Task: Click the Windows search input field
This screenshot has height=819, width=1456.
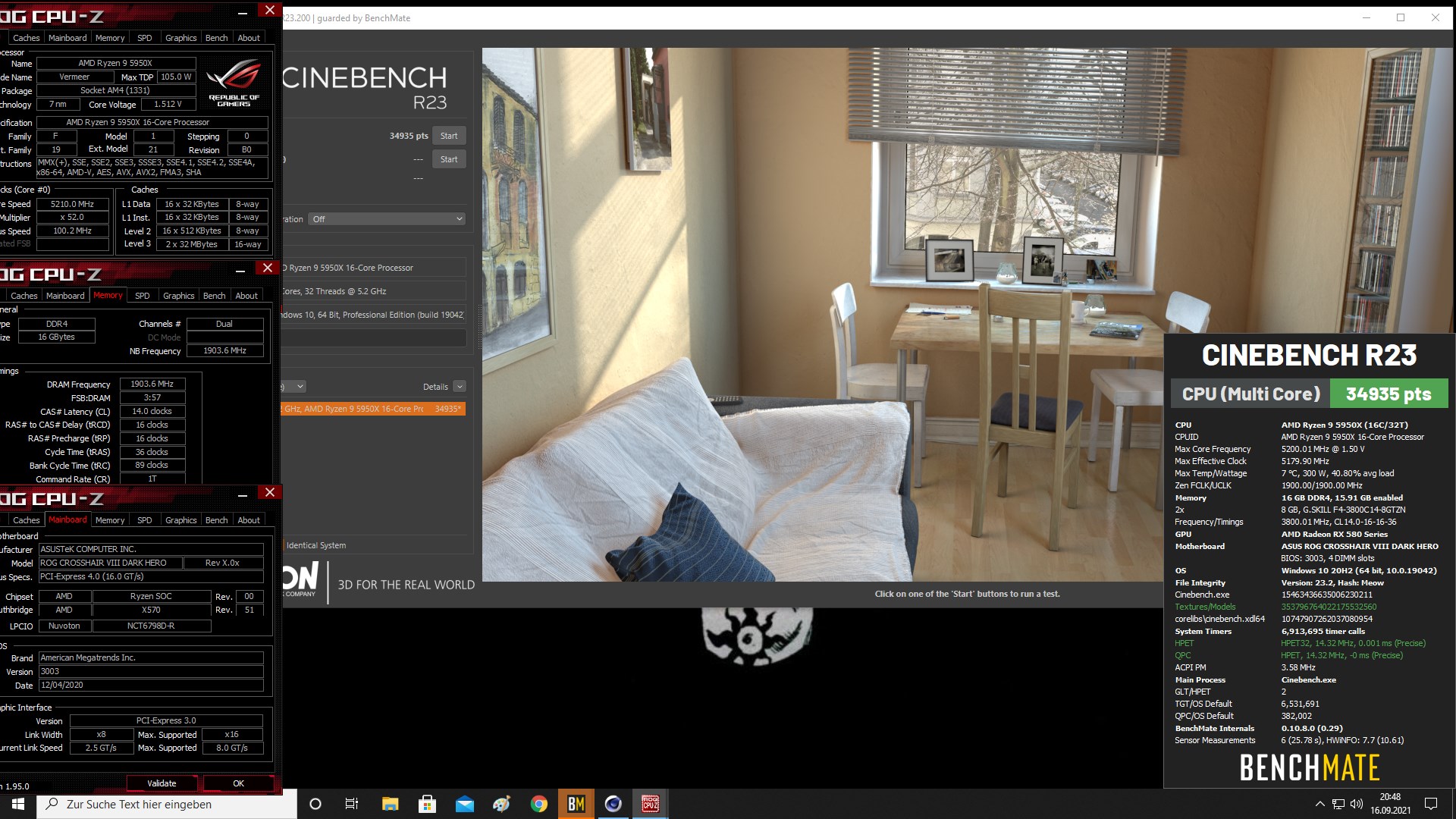Action: (x=167, y=804)
